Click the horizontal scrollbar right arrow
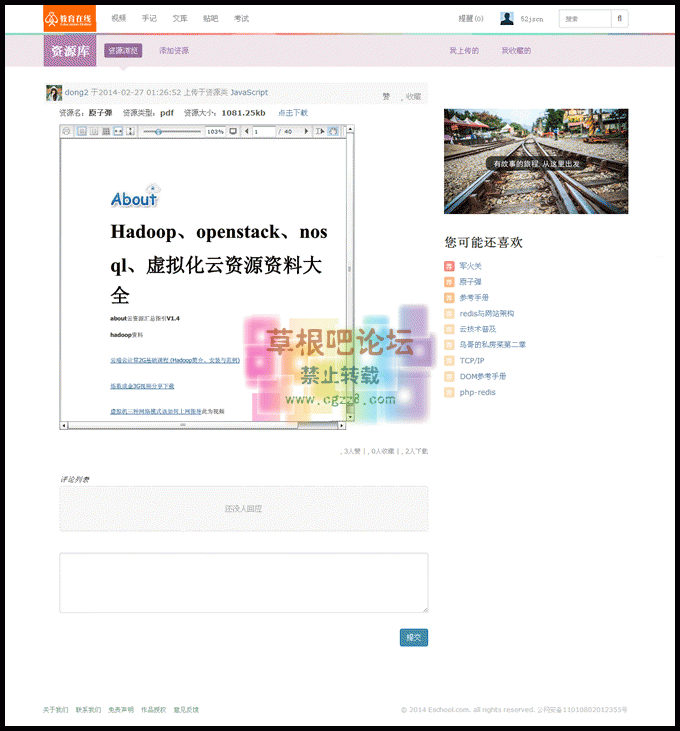 (342, 425)
